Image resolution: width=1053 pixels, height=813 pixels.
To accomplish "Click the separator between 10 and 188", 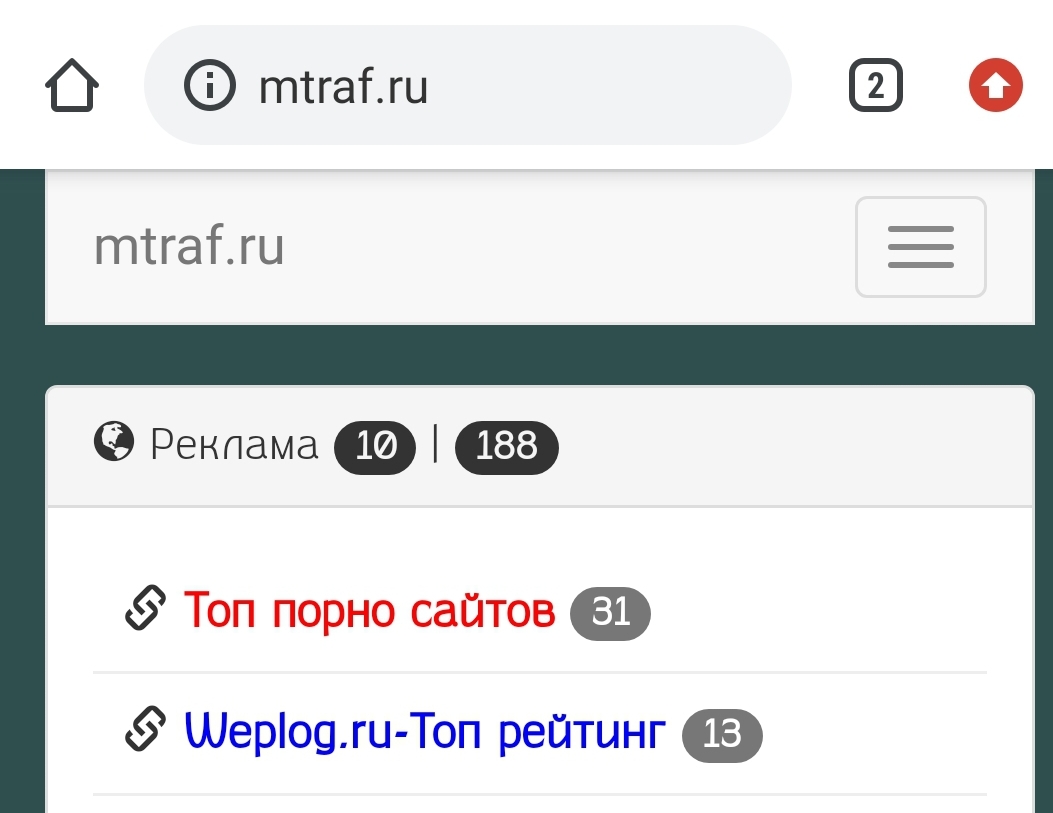I will coord(435,444).
